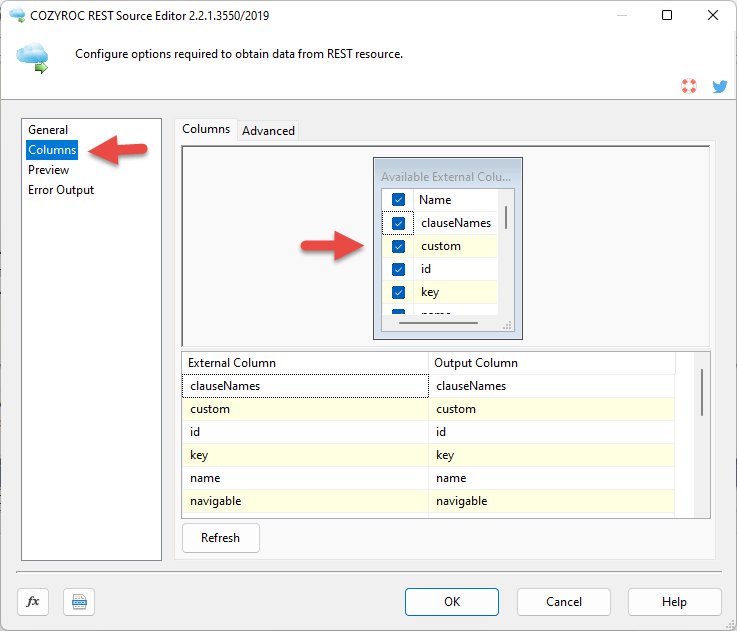Maximize the REST Source Editor window
The image size is (737, 631).
pyautogui.click(x=666, y=15)
